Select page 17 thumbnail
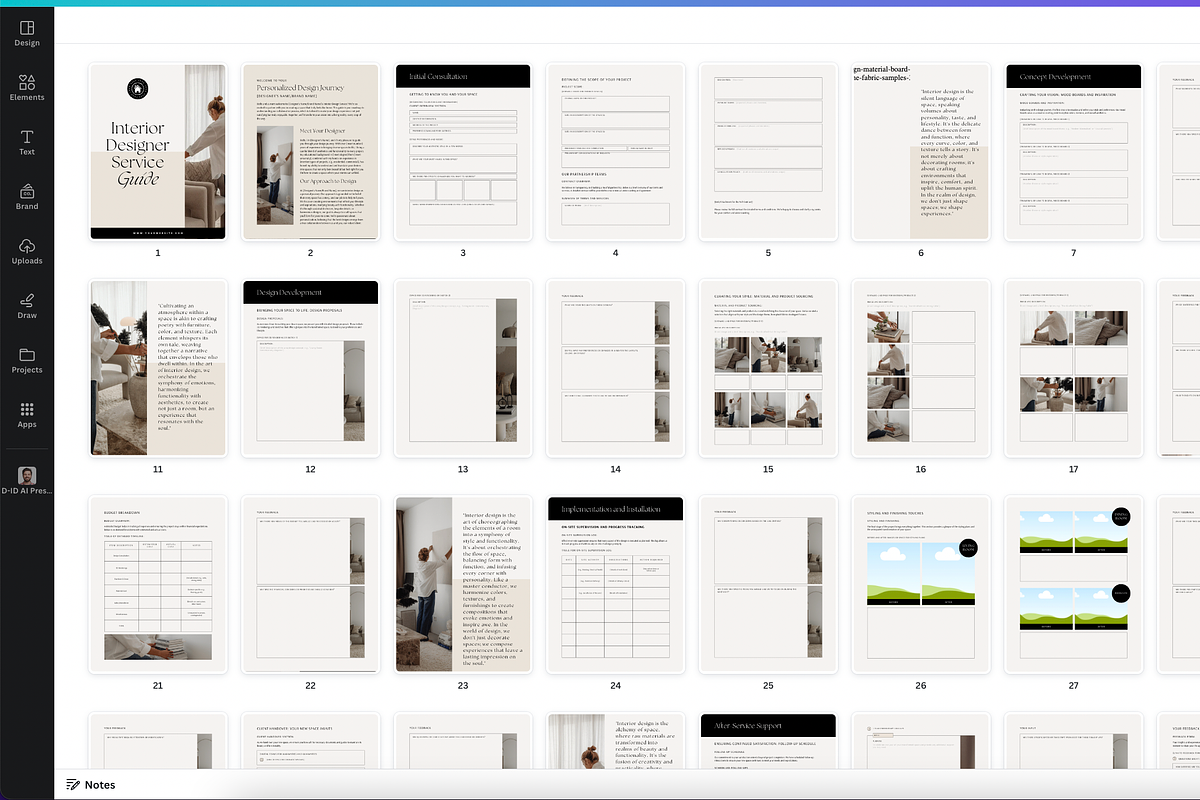 pyautogui.click(x=1073, y=368)
